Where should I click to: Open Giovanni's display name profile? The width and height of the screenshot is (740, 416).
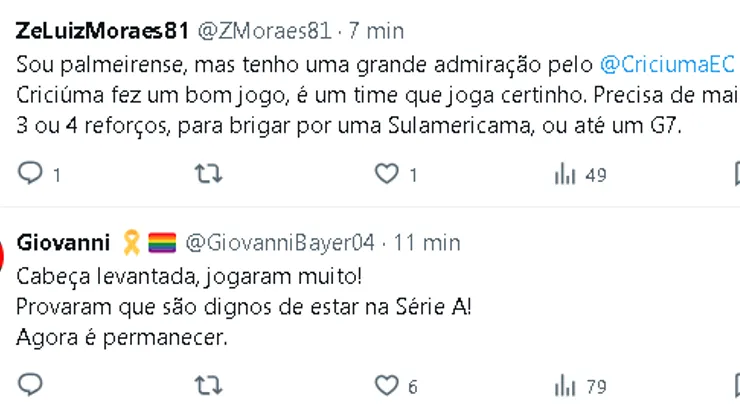pyautogui.click(x=63, y=242)
